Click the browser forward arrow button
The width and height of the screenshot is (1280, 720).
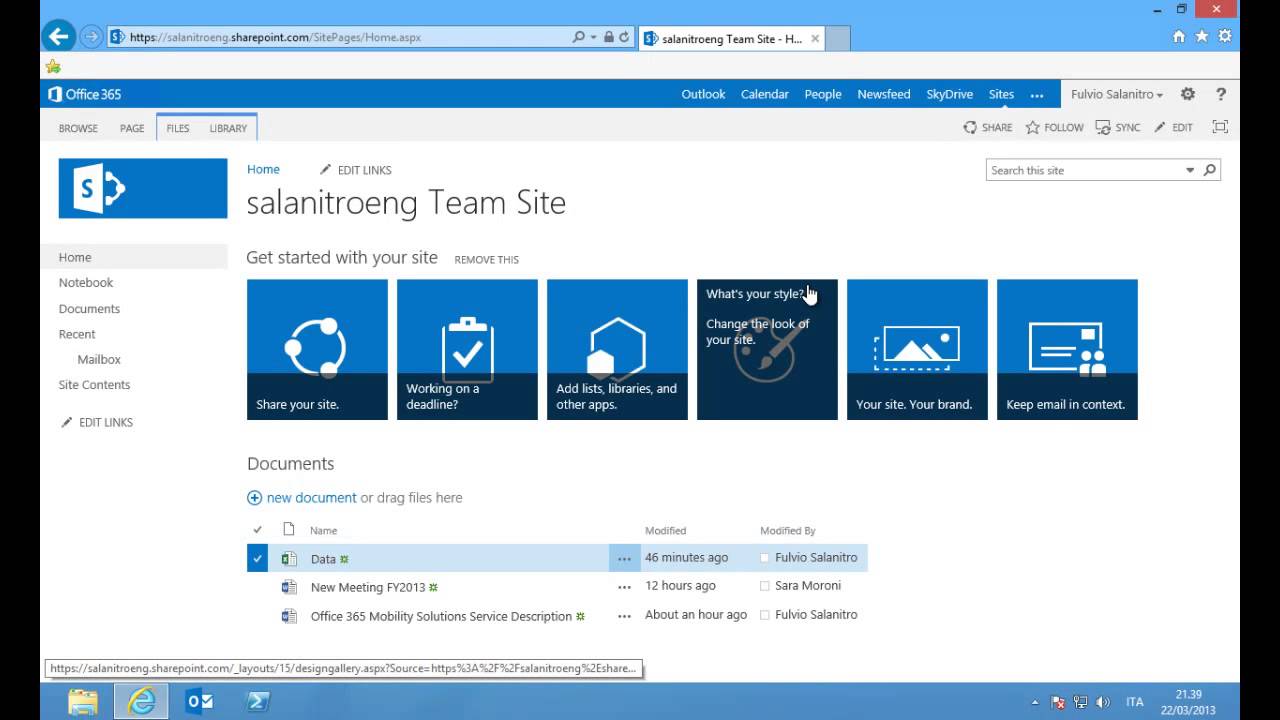coord(91,37)
